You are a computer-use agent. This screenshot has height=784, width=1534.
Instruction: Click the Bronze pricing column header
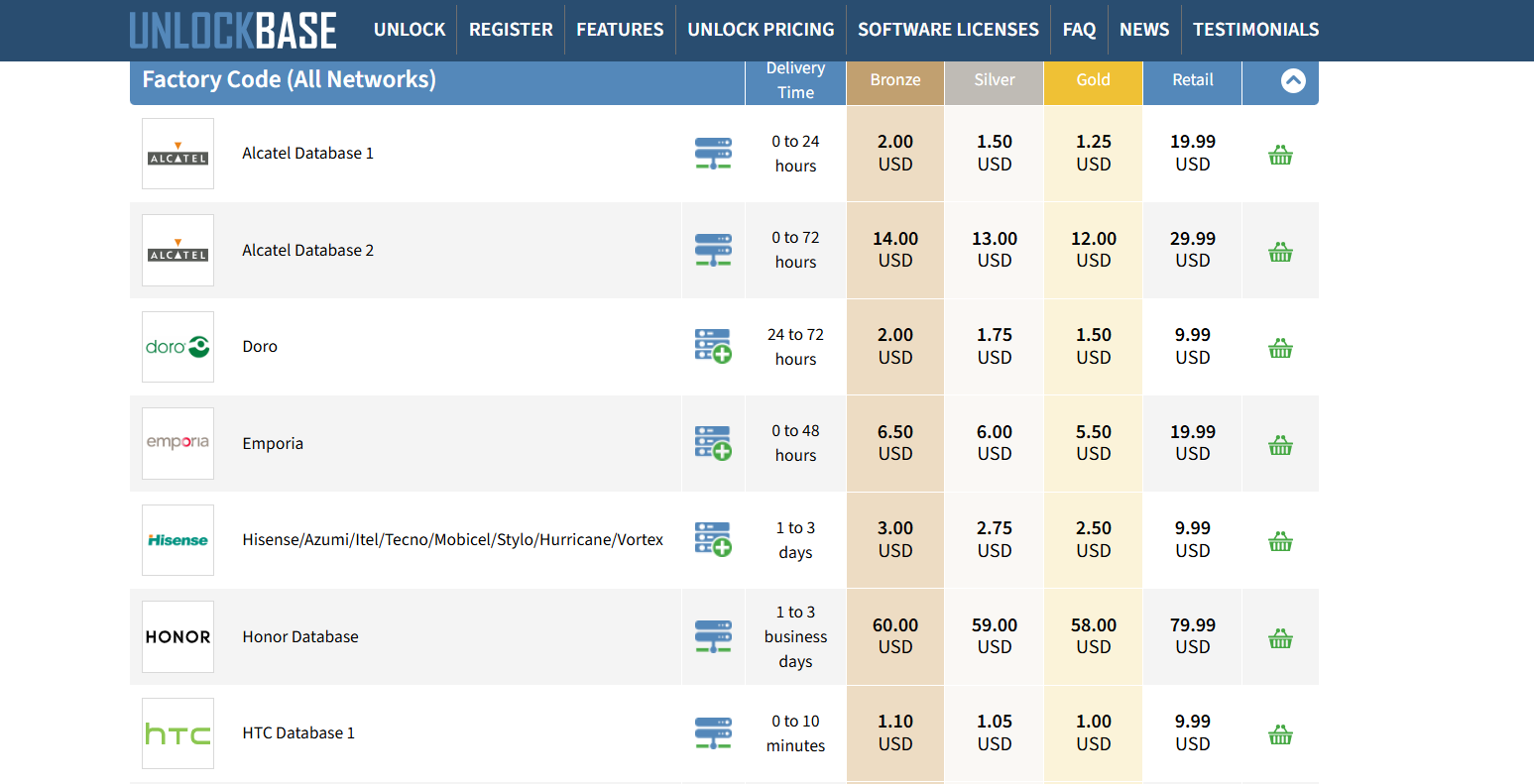pyautogui.click(x=895, y=80)
